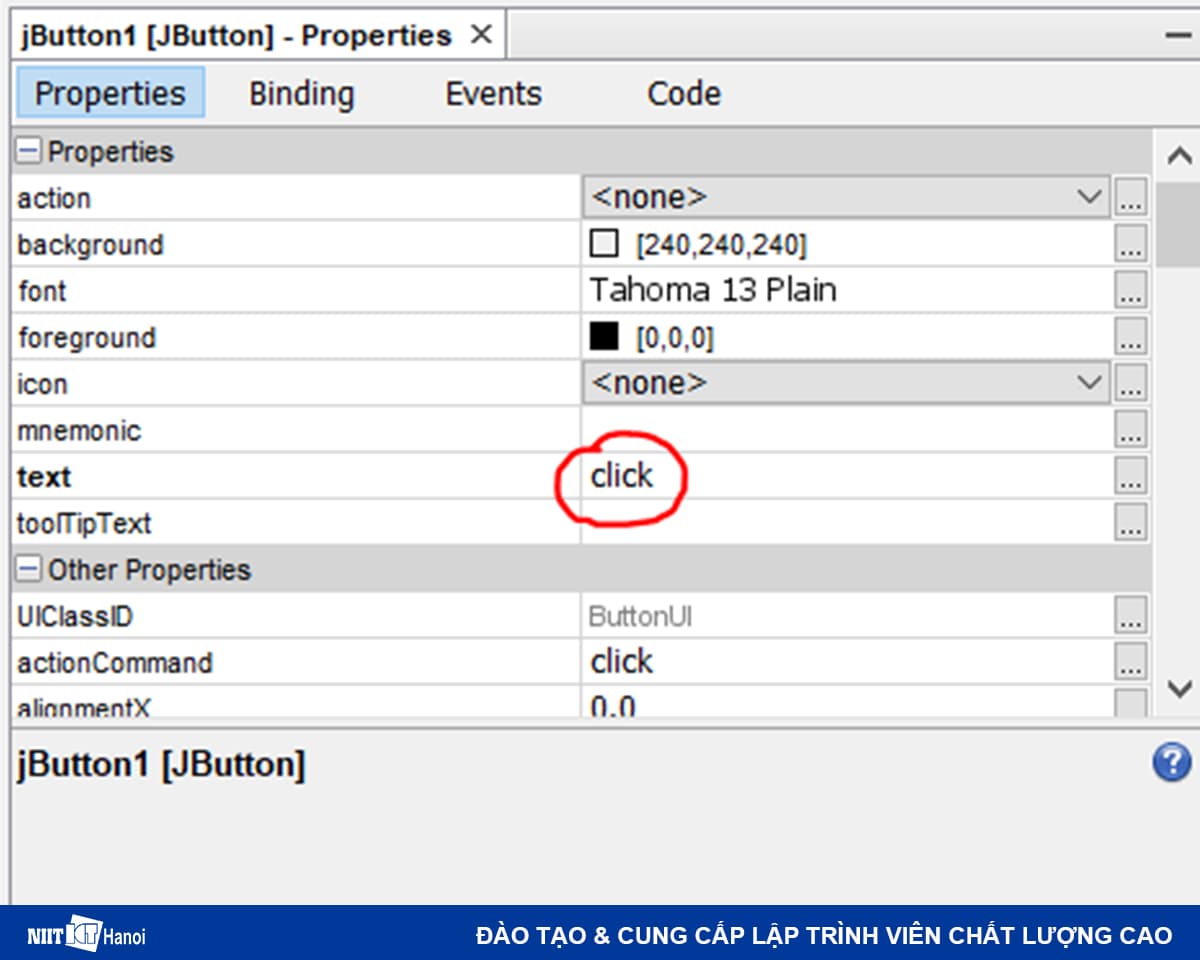Click the ellipsis button for action property

tap(1130, 198)
